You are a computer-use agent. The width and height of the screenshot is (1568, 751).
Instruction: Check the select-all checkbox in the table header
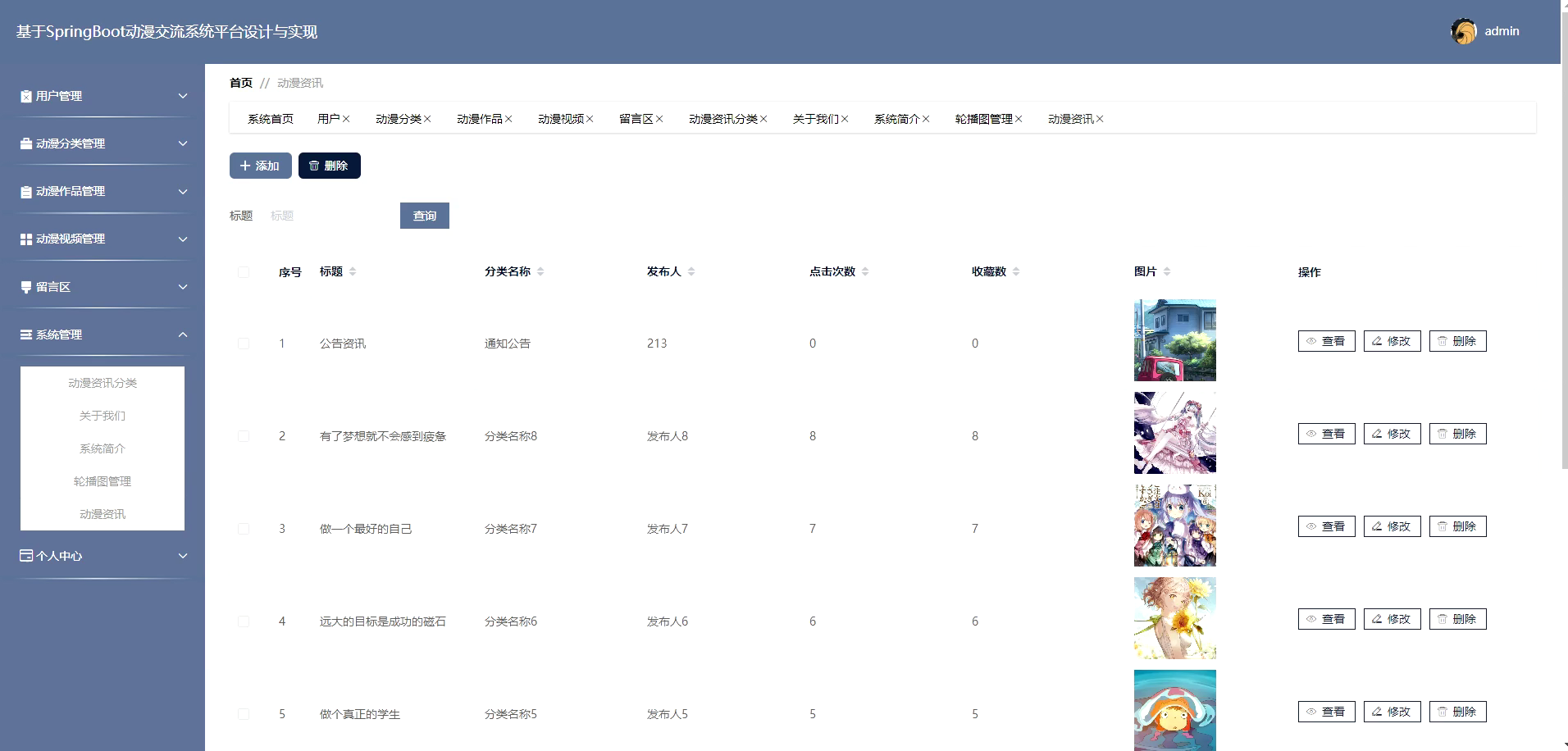(x=244, y=271)
